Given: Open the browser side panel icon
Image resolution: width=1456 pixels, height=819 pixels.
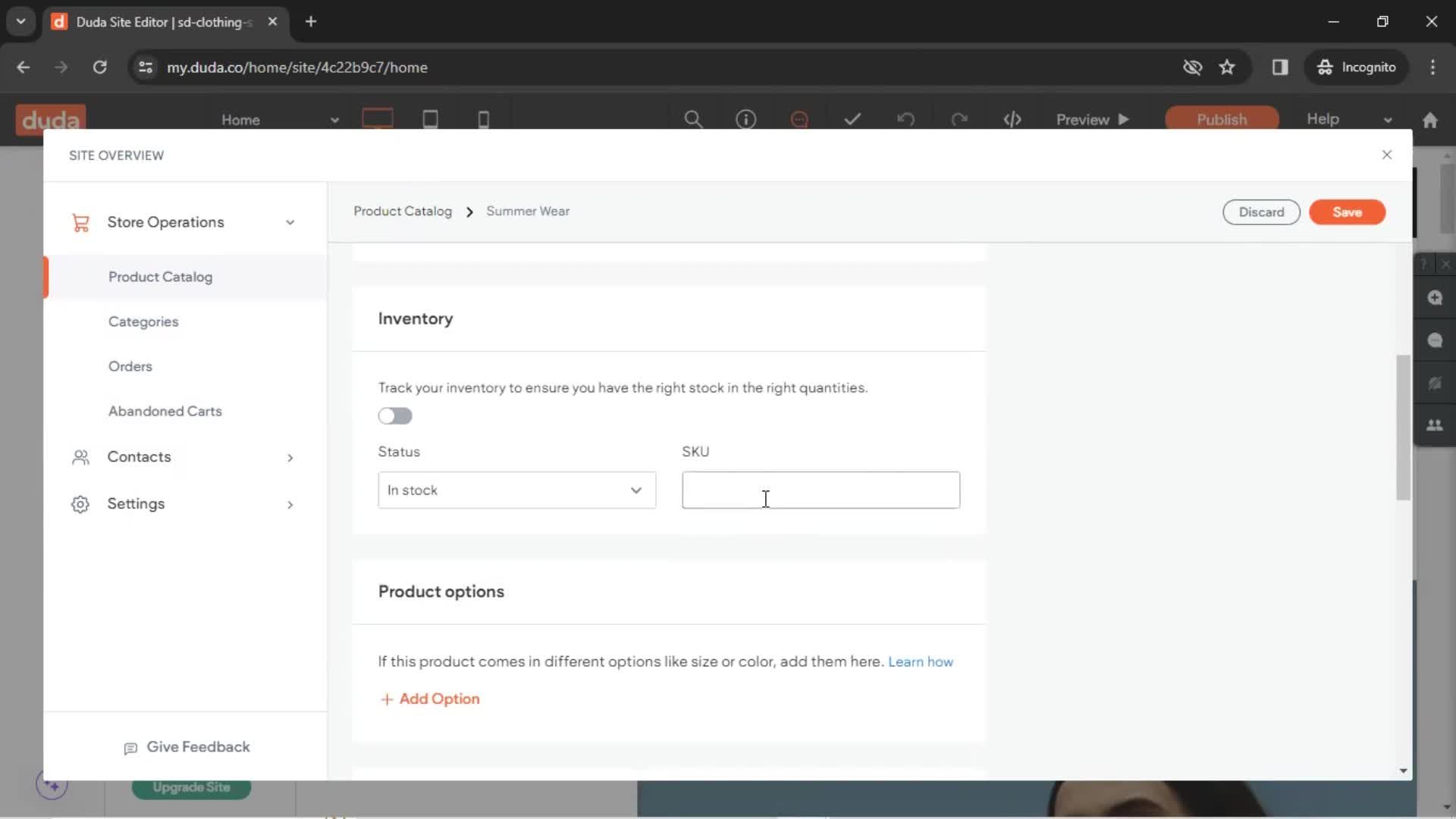Looking at the screenshot, I should (1280, 67).
